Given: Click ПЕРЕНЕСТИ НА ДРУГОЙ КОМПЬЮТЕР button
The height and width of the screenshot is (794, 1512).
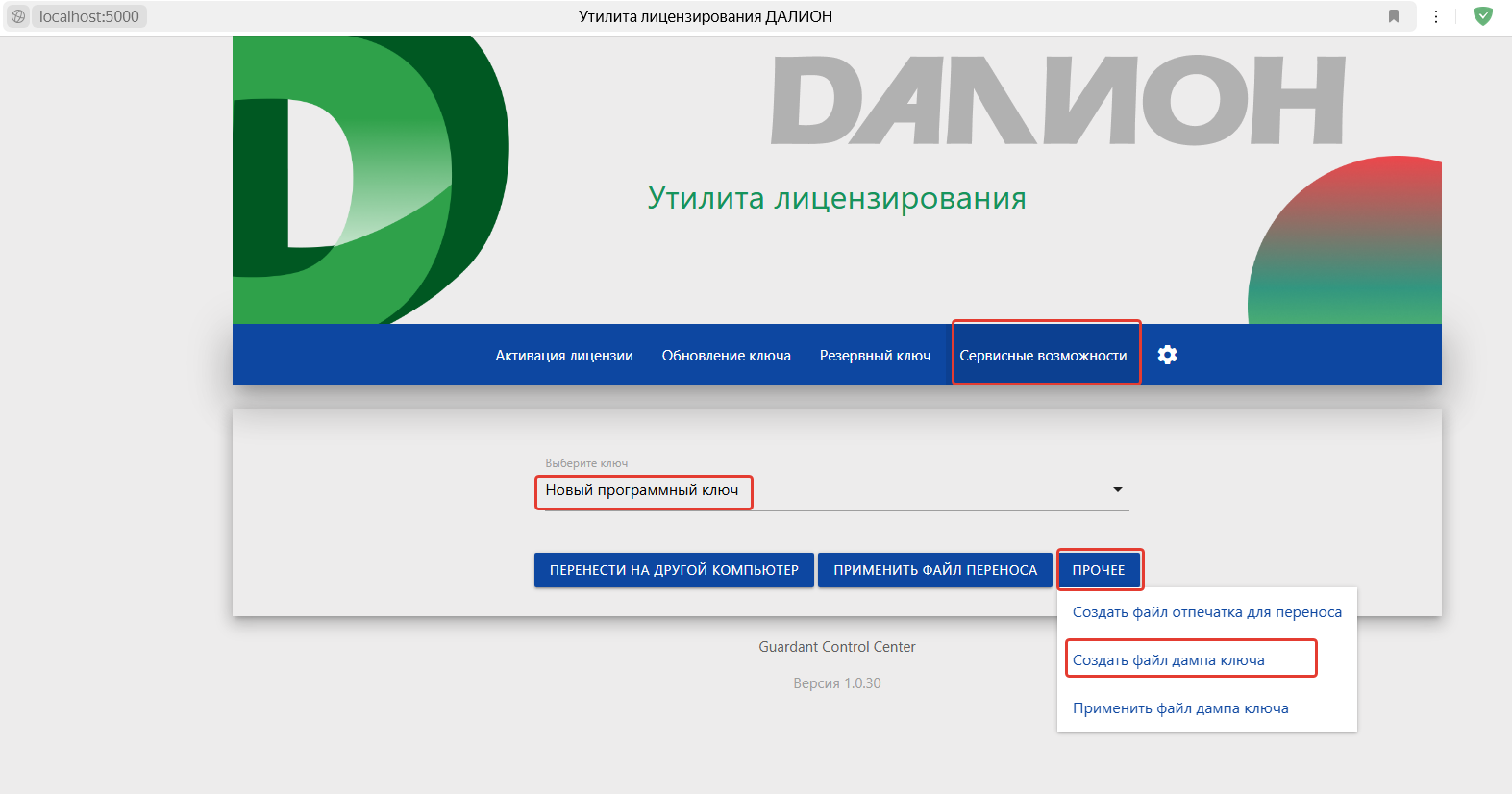Looking at the screenshot, I should pyautogui.click(x=674, y=570).
